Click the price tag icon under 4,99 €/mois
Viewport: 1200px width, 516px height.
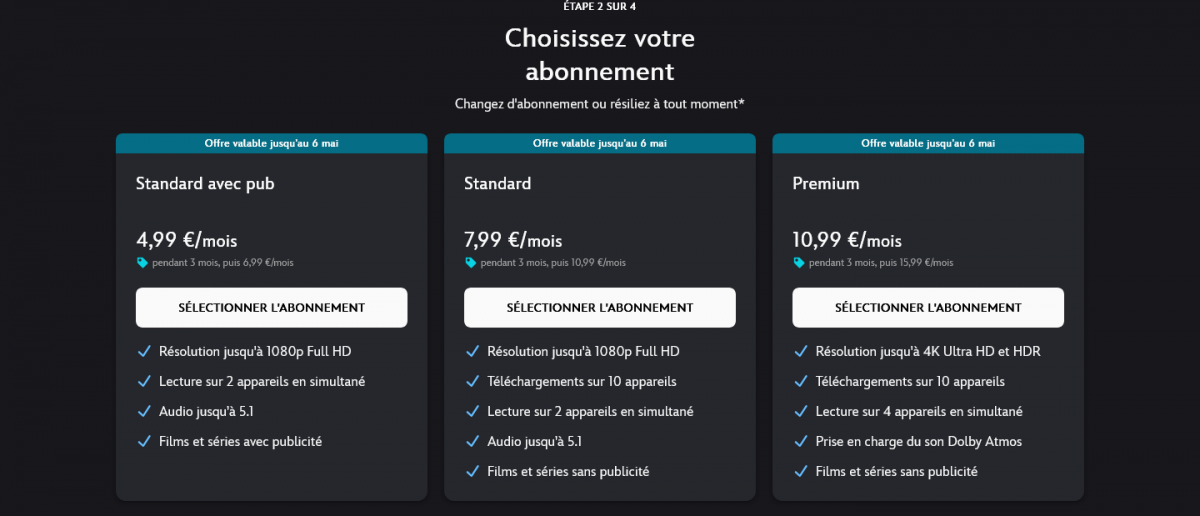tap(142, 263)
